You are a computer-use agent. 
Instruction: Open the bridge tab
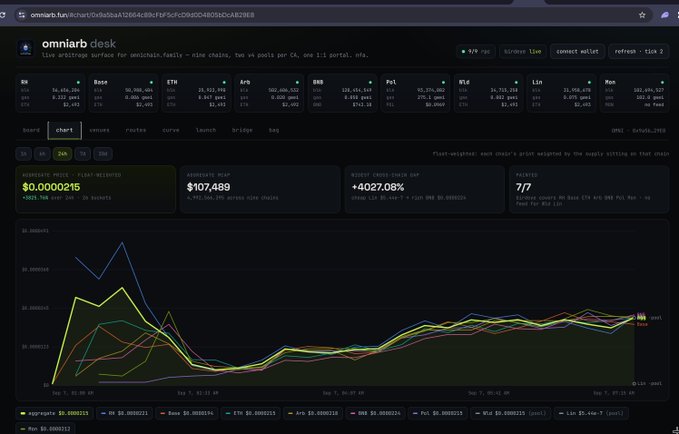[x=242, y=130]
